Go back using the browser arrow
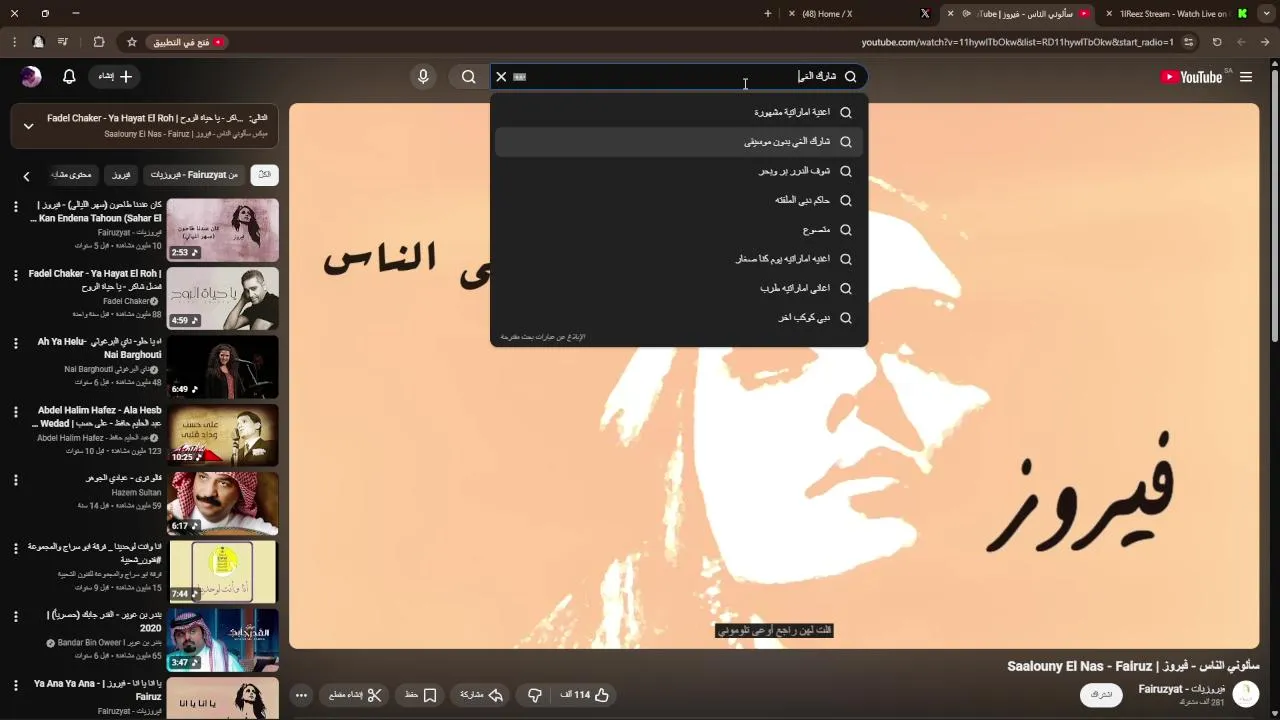This screenshot has width=1280, height=720. click(x=1265, y=42)
